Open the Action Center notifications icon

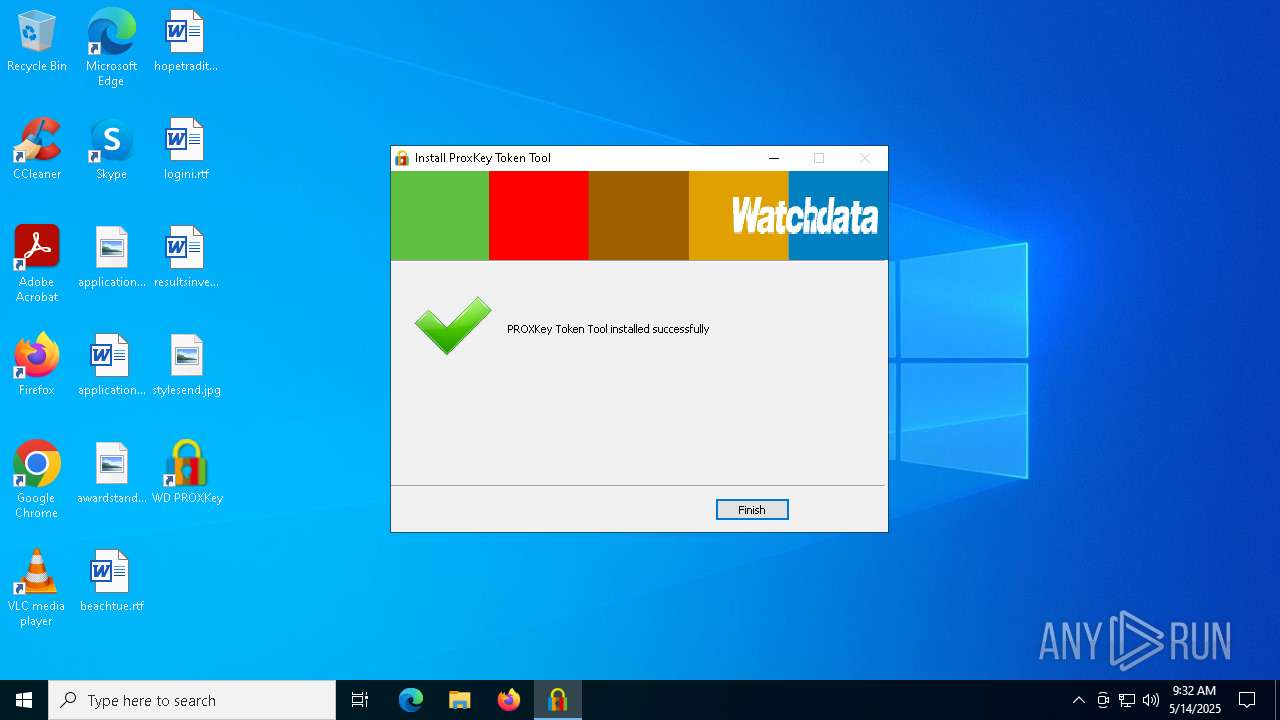coord(1247,700)
